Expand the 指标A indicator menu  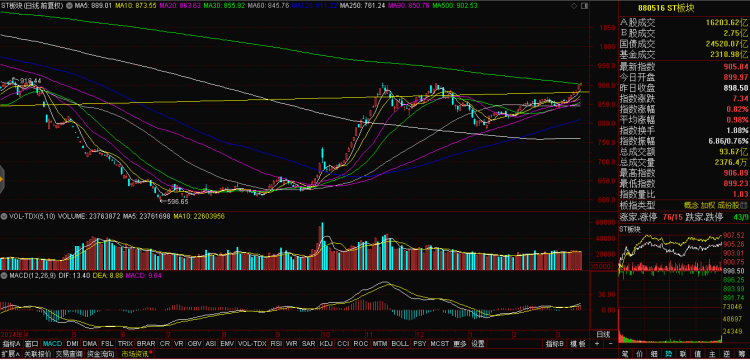(x=11, y=344)
